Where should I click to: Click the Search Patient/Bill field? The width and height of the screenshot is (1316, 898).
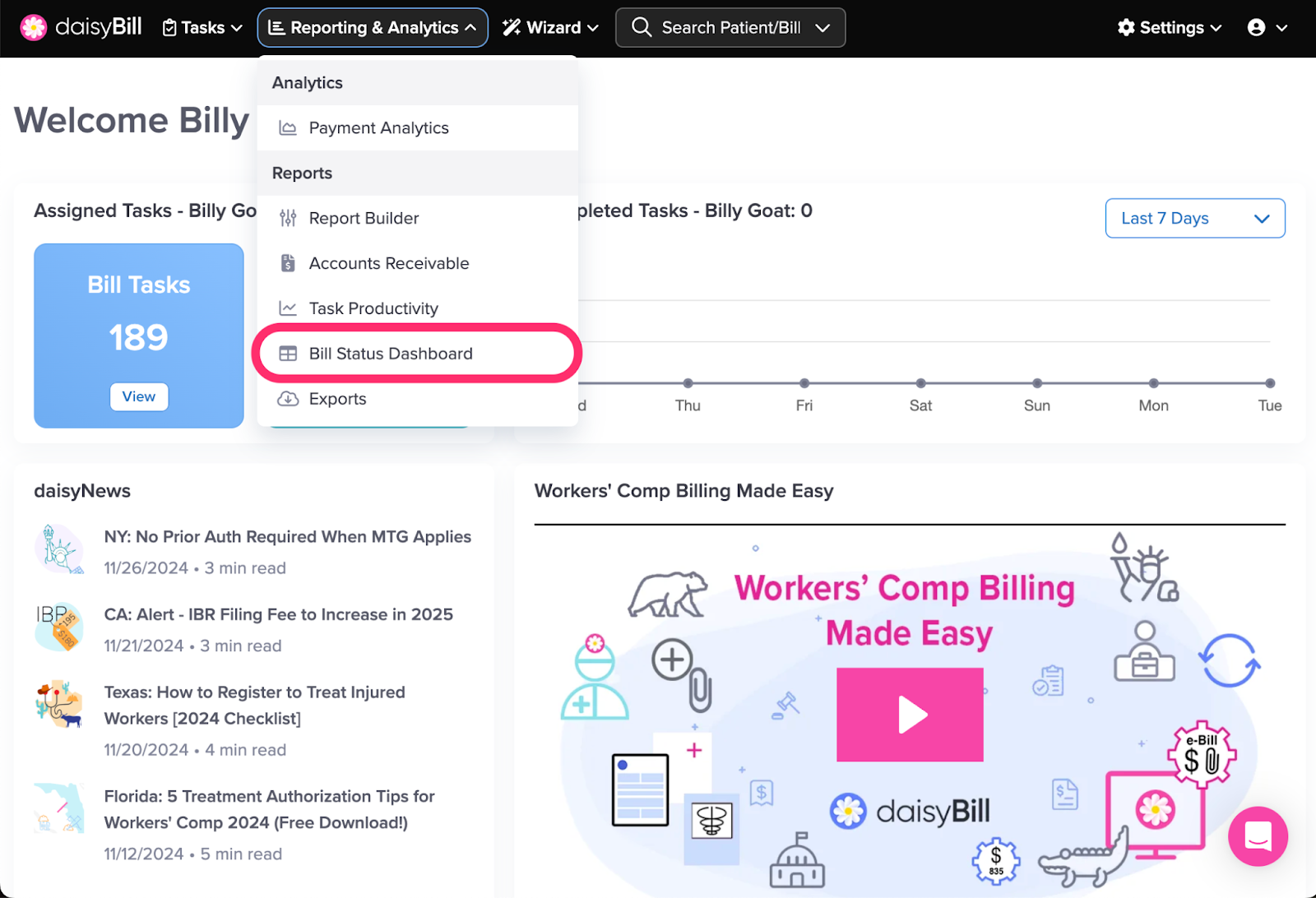(x=730, y=28)
